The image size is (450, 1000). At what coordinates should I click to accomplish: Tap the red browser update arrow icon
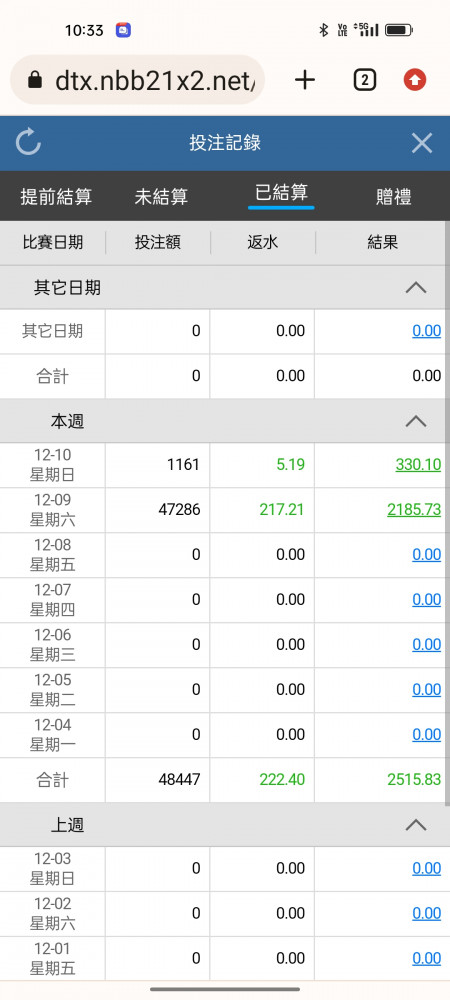pyautogui.click(x=415, y=80)
